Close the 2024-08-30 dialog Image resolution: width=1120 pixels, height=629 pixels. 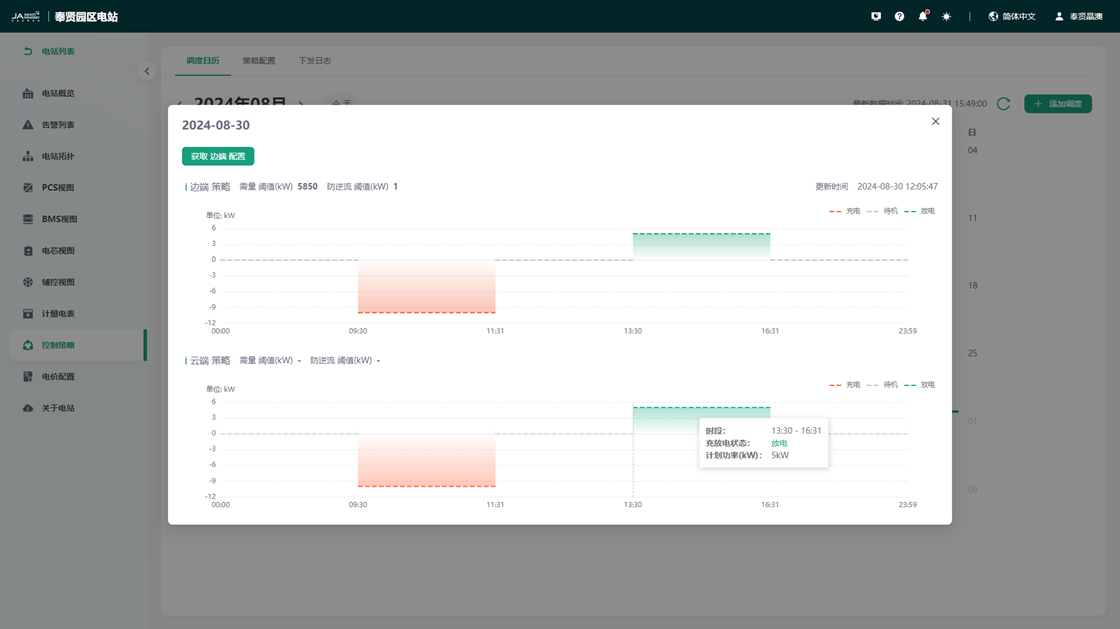(935, 121)
